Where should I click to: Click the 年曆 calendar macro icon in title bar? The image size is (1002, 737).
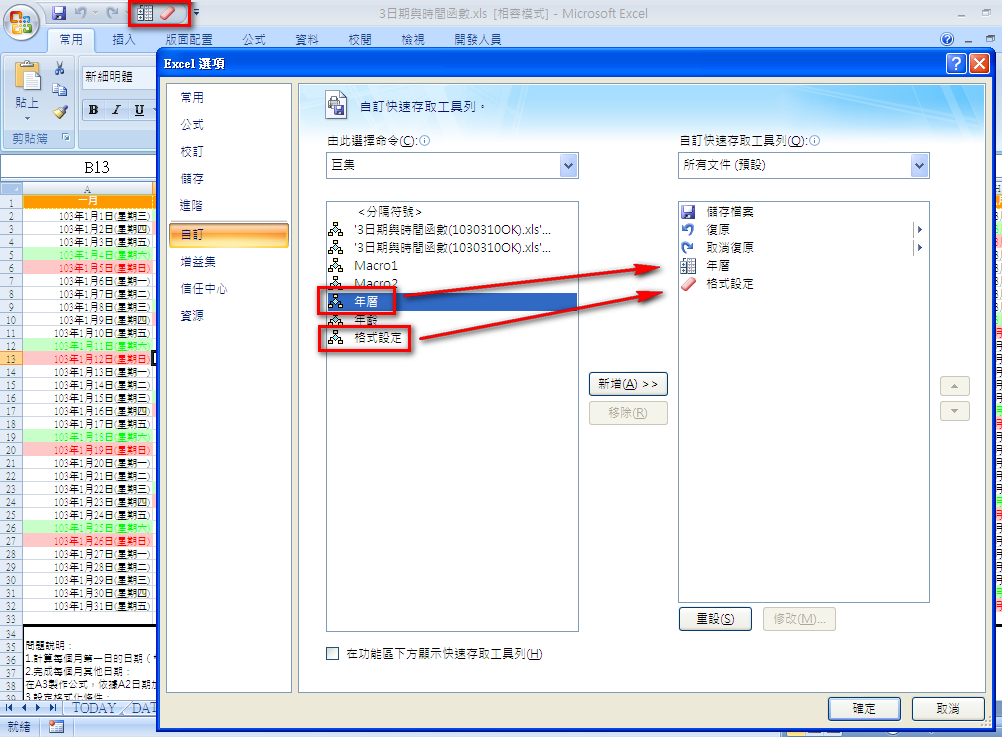(145, 13)
